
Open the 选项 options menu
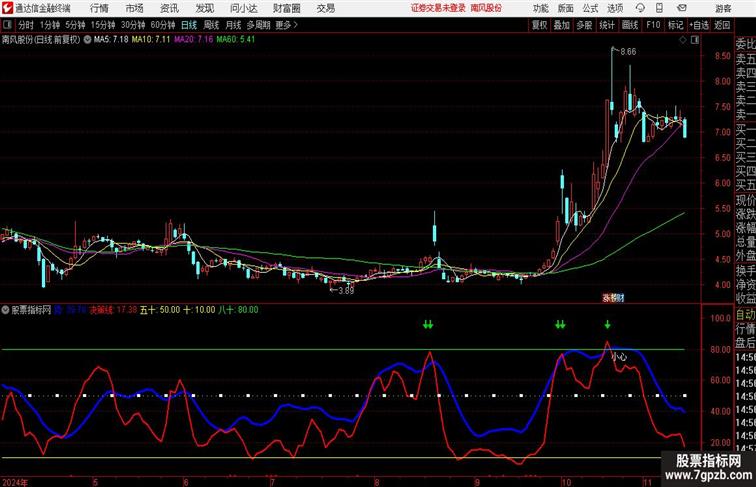pos(615,8)
